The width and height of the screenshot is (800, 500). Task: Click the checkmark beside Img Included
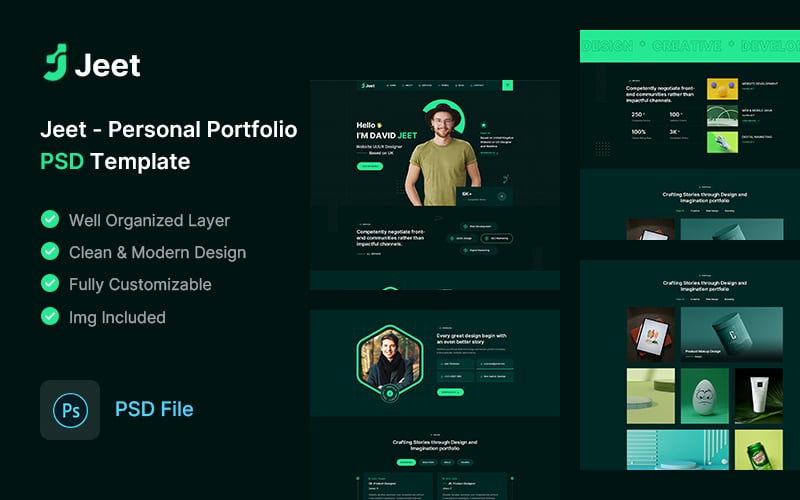(x=49, y=316)
